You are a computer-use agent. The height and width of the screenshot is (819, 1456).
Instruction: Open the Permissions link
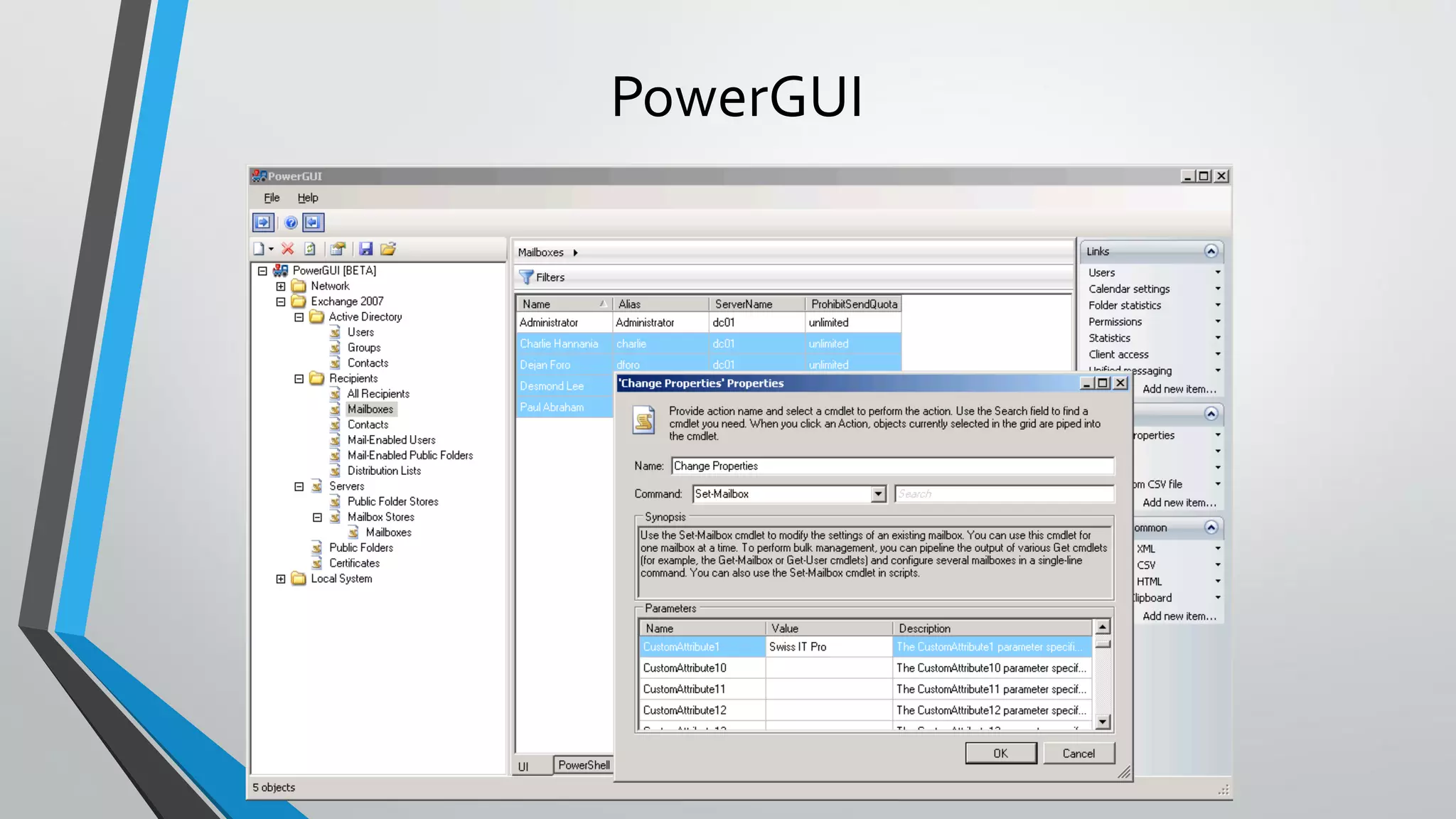point(1115,321)
